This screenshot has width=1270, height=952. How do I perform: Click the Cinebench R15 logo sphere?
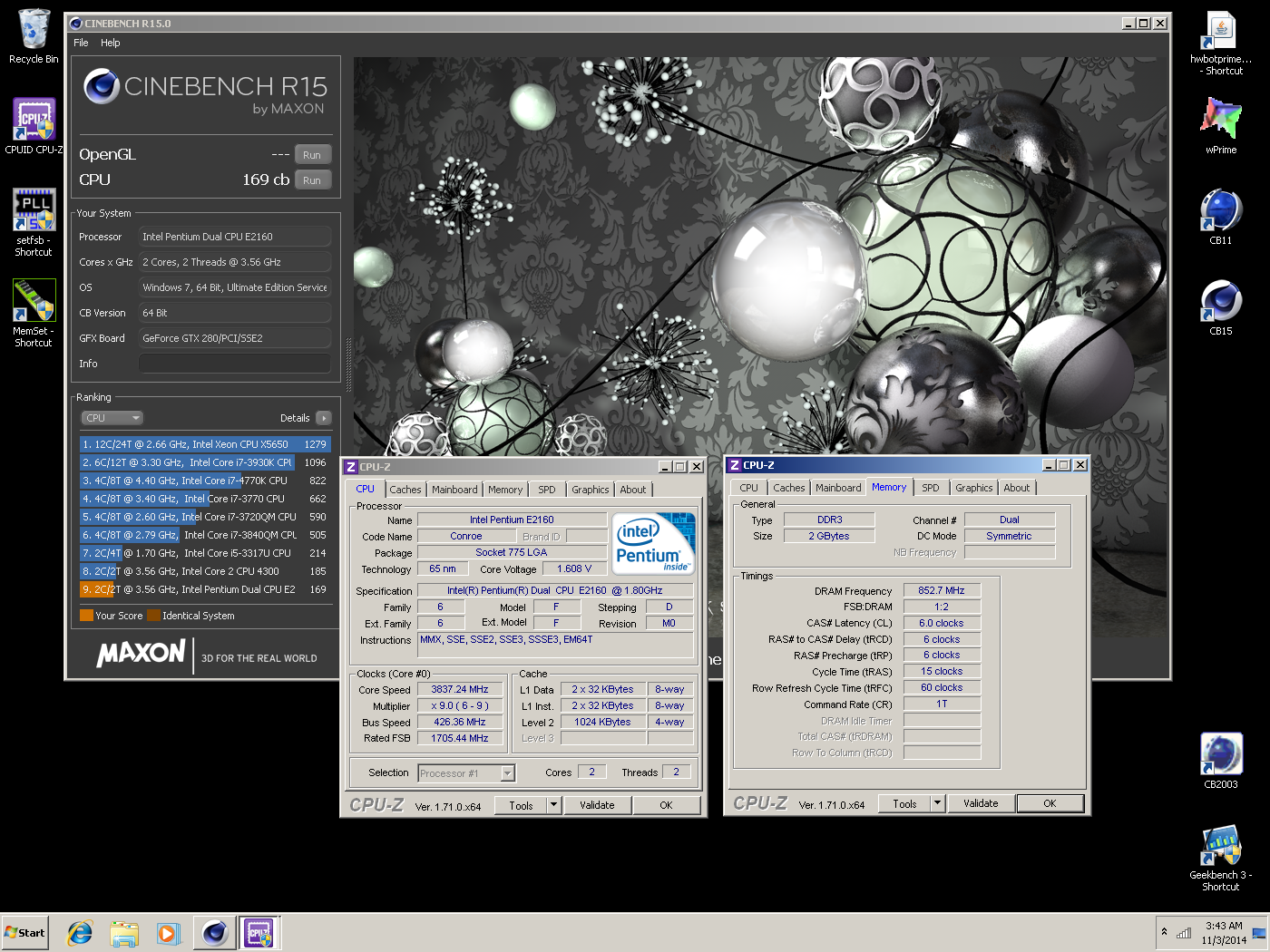(102, 87)
